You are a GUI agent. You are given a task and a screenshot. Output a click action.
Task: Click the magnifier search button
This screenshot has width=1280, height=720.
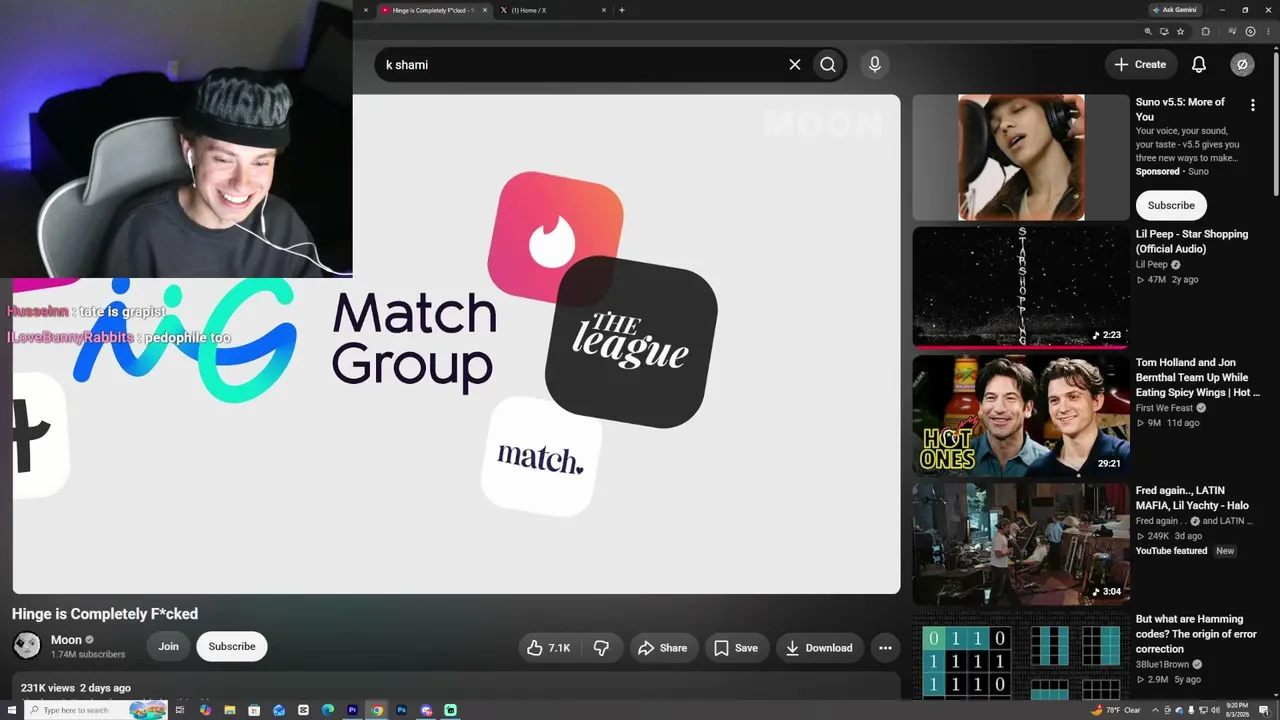pyautogui.click(x=828, y=64)
